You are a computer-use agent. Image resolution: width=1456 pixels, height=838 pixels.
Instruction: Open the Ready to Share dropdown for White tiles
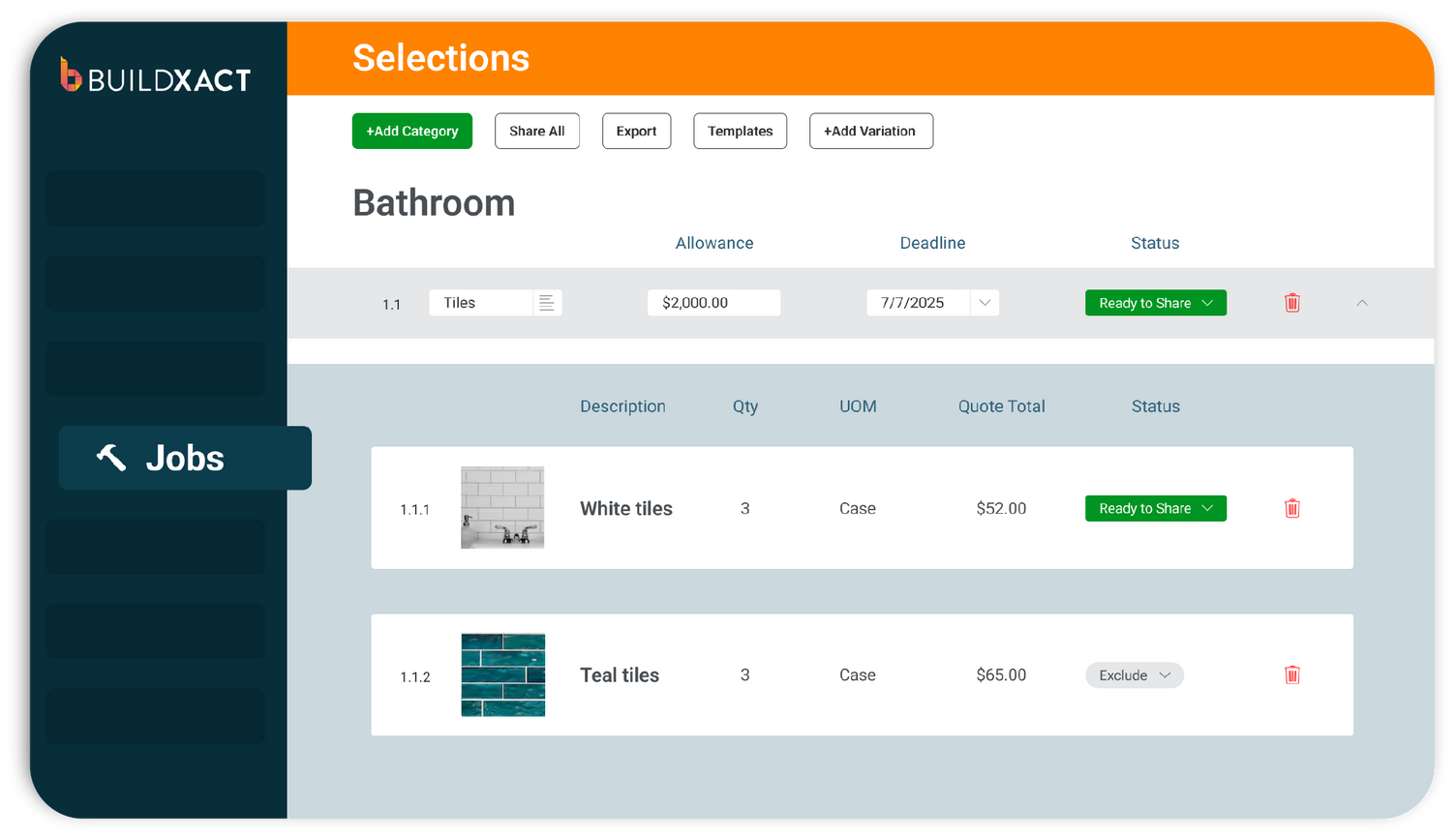click(1155, 508)
